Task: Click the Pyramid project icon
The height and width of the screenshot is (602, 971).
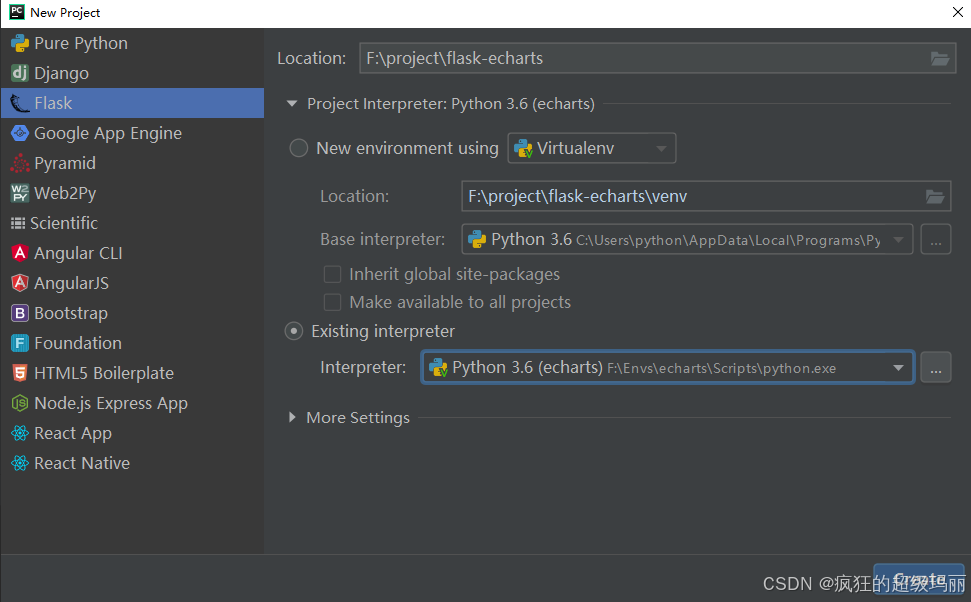Action: pos(20,163)
